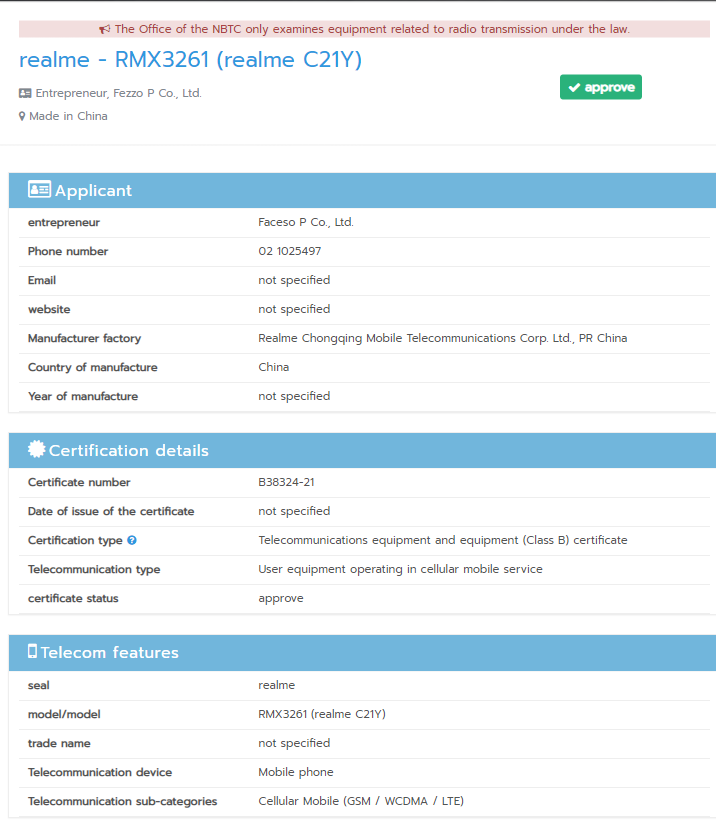This screenshot has width=716, height=827.
Task: Click the help icon next to Certification type
Action: pyautogui.click(x=132, y=540)
